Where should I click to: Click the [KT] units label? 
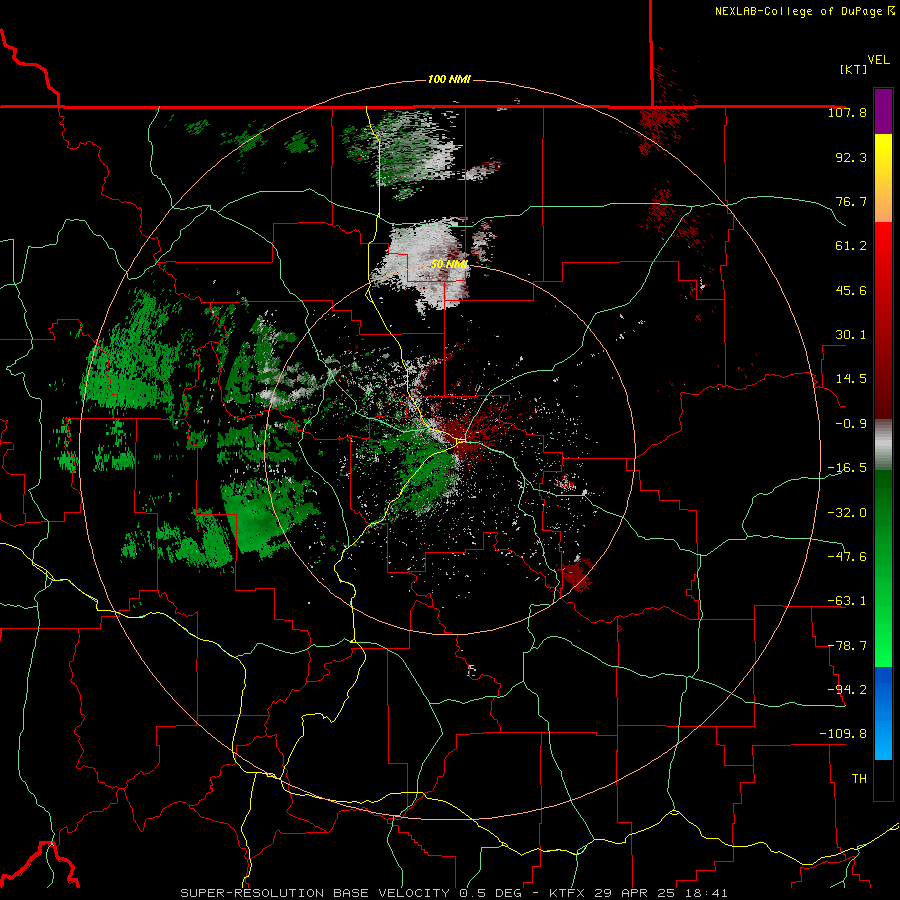[x=853, y=69]
